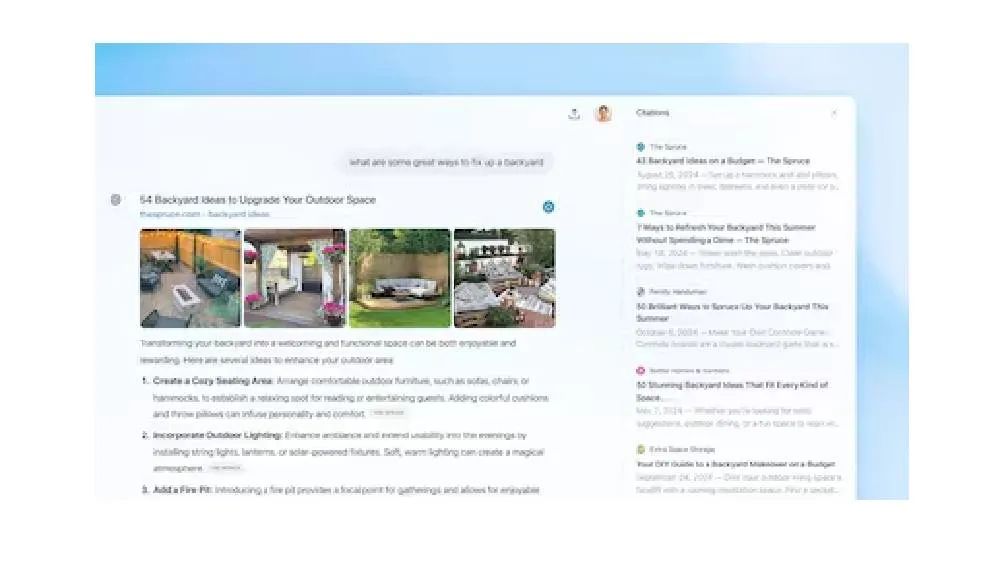Open 'Your DIY Guide to a Backyard Makeover'
Image resolution: width=1004 pixels, height=565 pixels.
735,464
